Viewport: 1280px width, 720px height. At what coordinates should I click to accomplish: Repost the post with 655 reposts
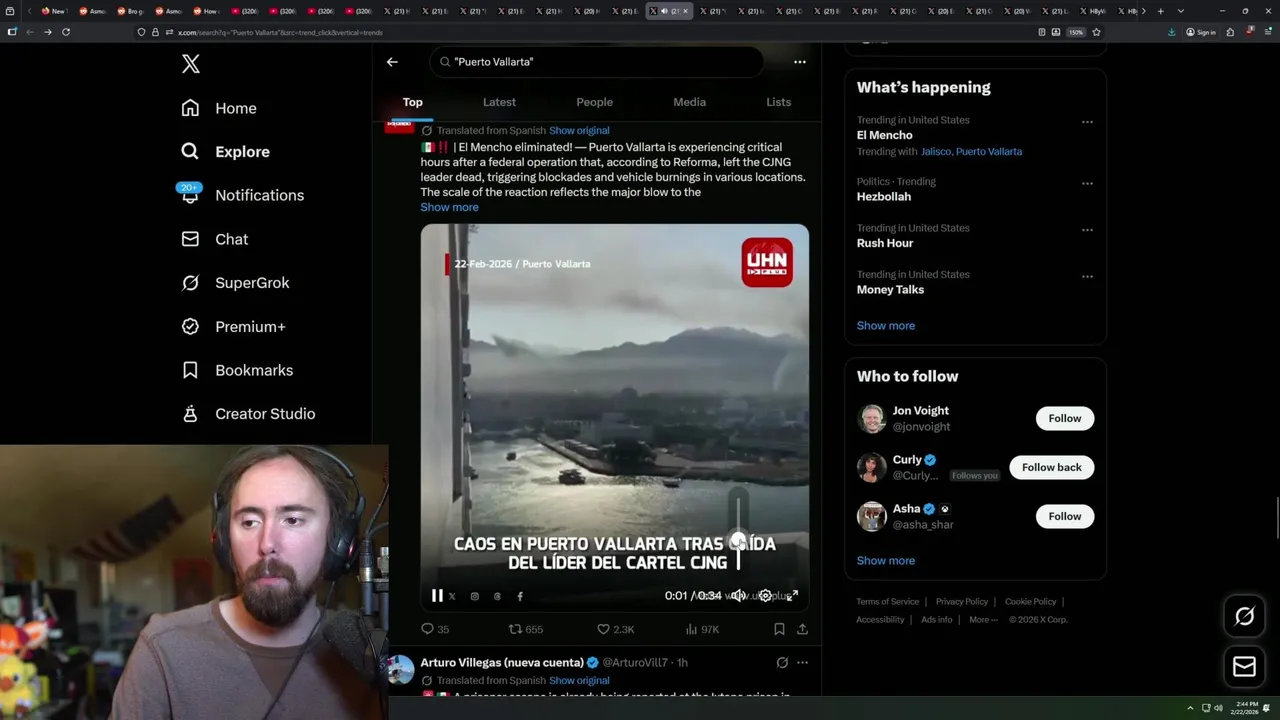tap(526, 629)
